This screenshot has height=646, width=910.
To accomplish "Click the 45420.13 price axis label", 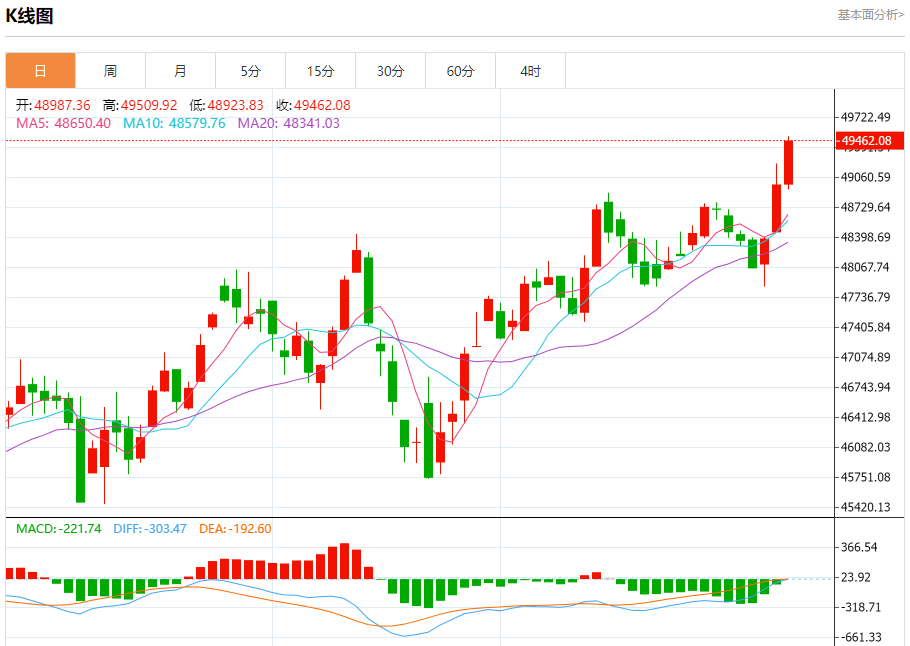I will (865, 507).
